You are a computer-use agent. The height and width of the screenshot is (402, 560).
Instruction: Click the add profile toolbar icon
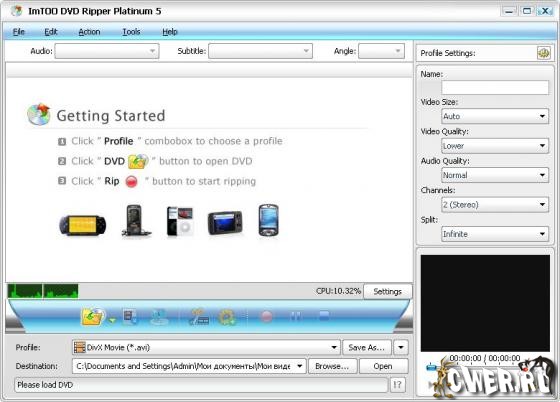199,317
